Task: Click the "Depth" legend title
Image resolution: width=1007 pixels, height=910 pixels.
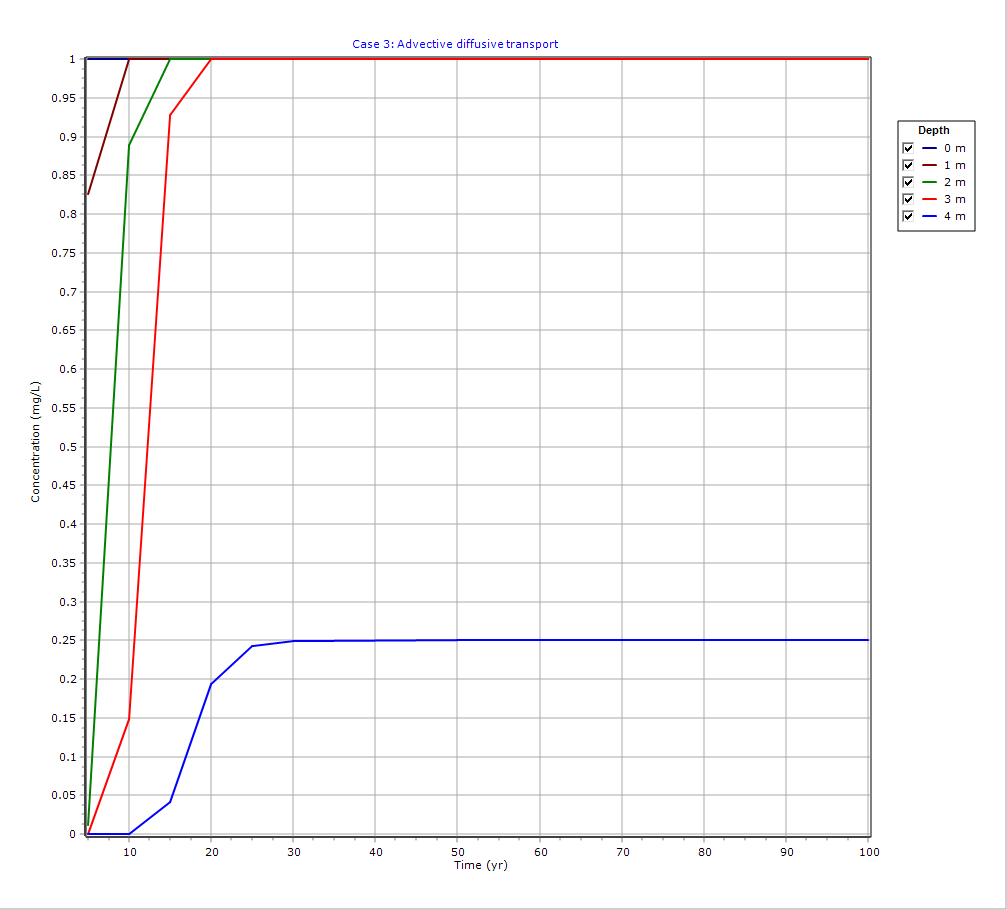Action: tap(934, 130)
